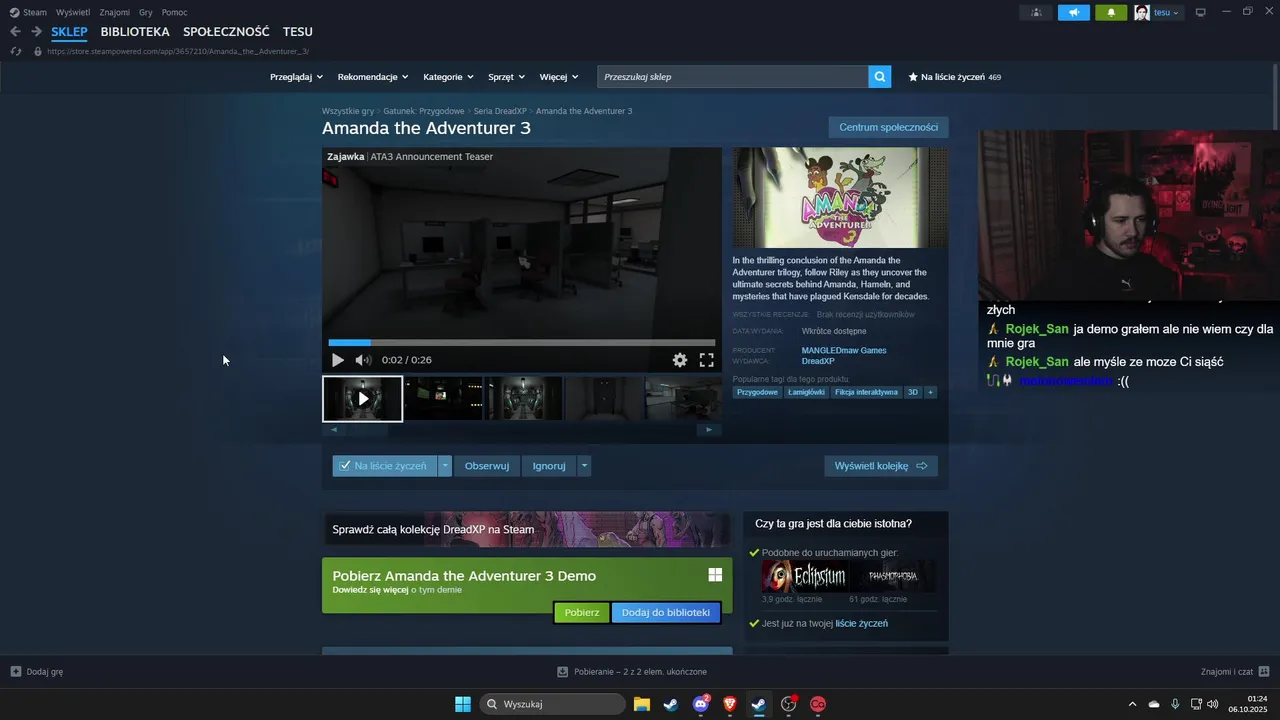The width and height of the screenshot is (1280, 720).
Task: Click the Dodaj grę plus icon
Action: point(16,672)
